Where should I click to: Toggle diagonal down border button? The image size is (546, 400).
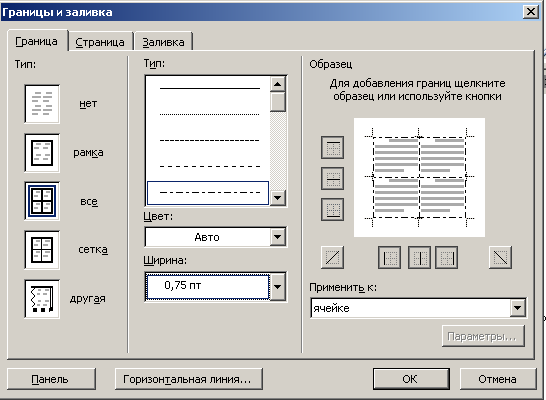pos(500,258)
